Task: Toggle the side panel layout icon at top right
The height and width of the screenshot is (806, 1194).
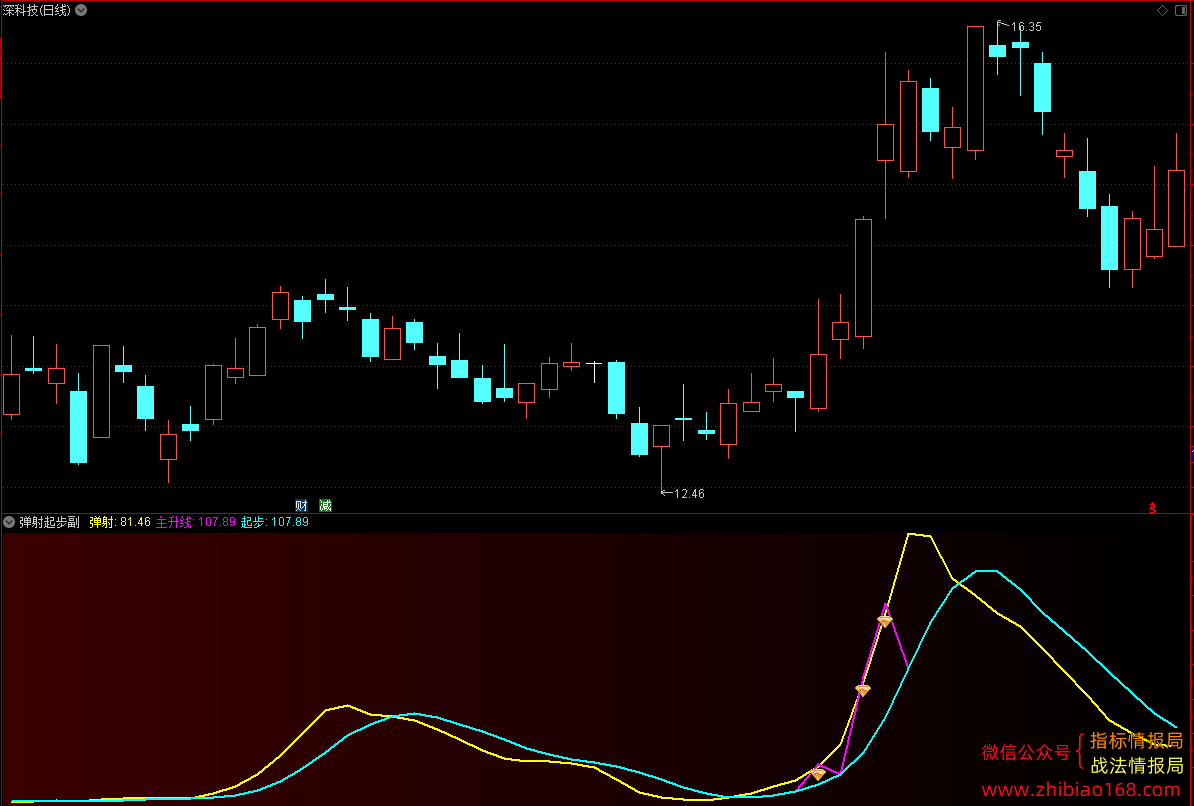Action: [1181, 11]
